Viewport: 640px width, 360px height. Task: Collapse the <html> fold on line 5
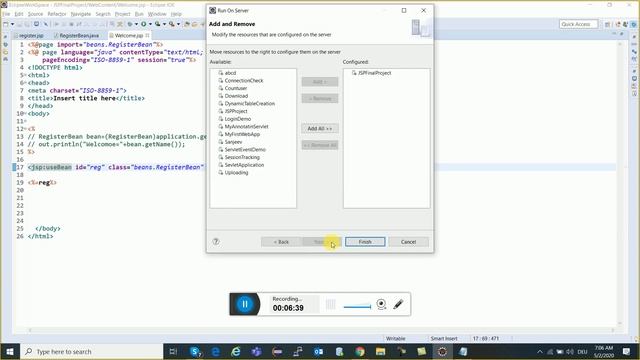[25, 75]
